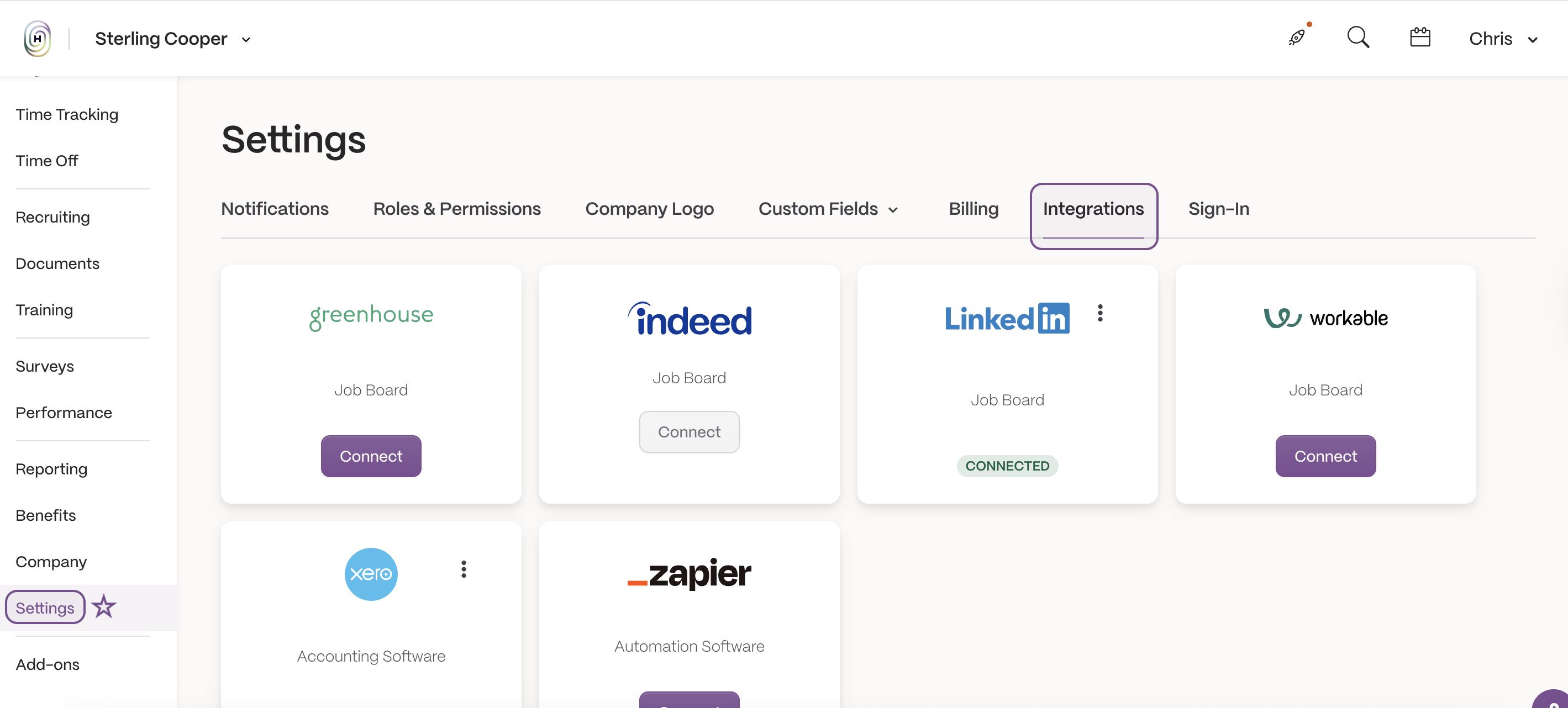Connect the Greenhouse job board

click(x=371, y=456)
